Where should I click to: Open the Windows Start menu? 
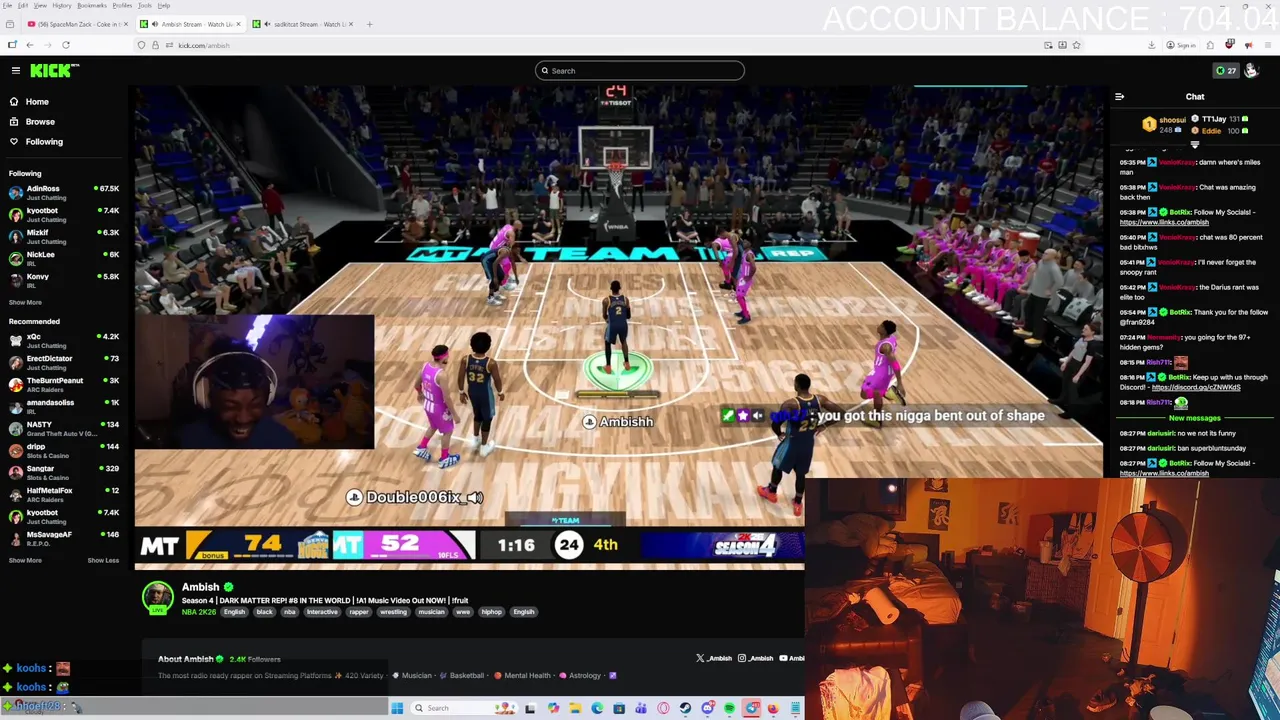(397, 708)
